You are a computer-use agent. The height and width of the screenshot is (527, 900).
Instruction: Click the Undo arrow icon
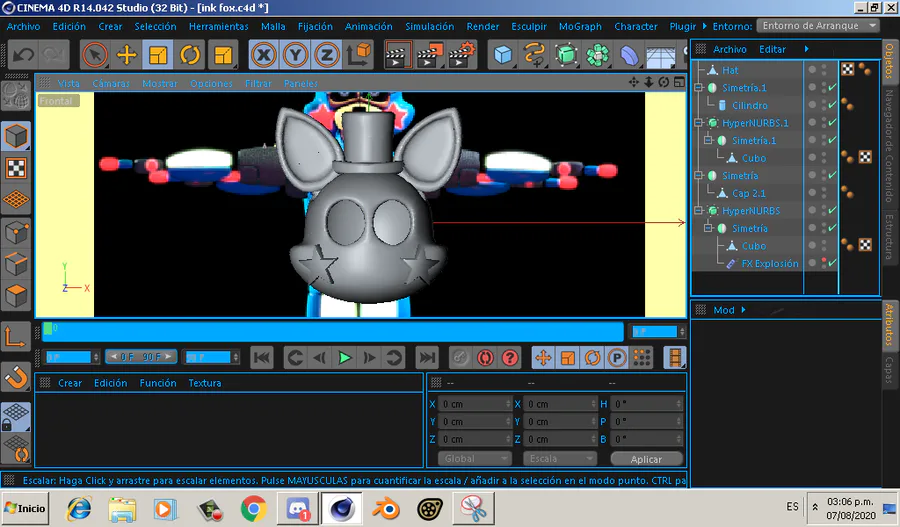point(24,55)
